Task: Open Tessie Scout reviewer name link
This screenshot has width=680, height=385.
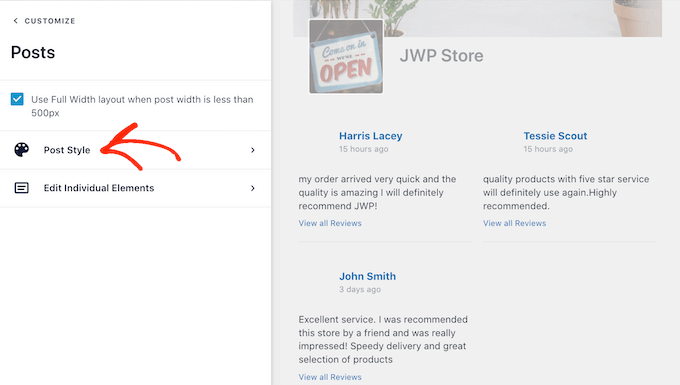Action: point(555,136)
